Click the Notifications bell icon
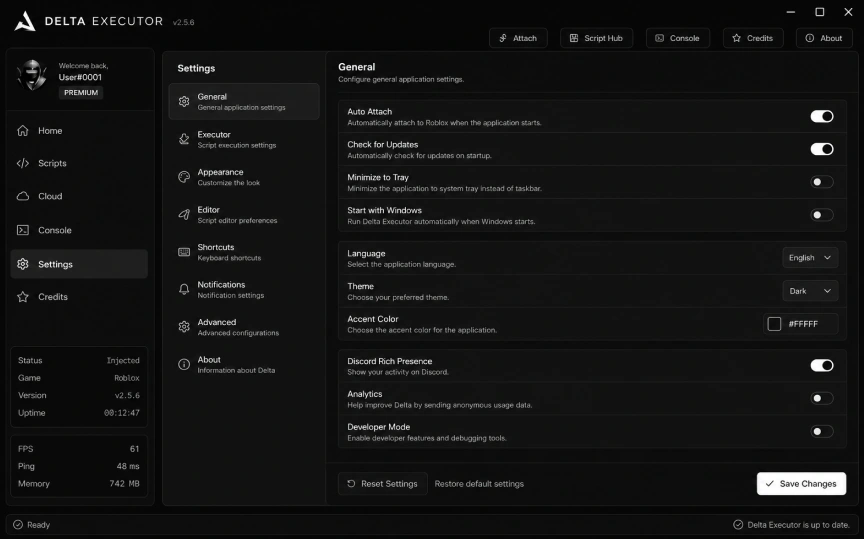864x539 pixels. pyautogui.click(x=184, y=289)
